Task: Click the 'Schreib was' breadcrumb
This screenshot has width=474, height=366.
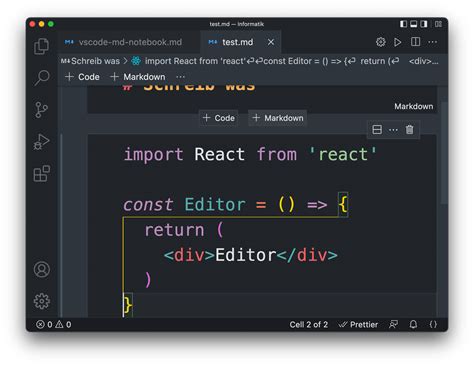Action: coord(95,61)
